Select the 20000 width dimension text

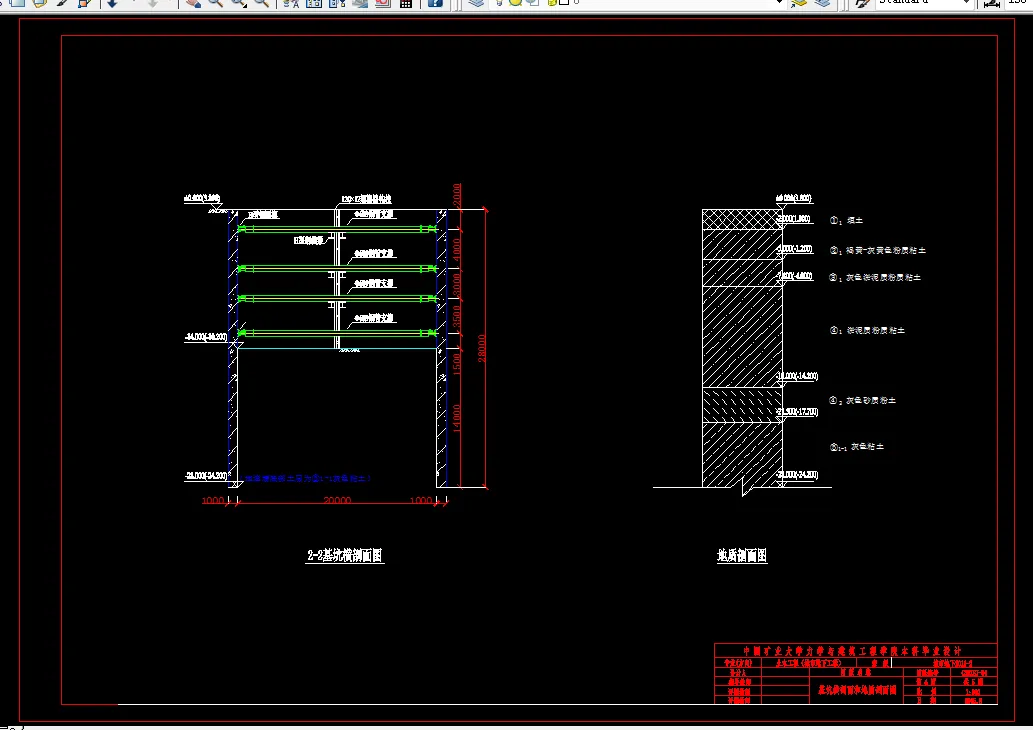pos(337,501)
